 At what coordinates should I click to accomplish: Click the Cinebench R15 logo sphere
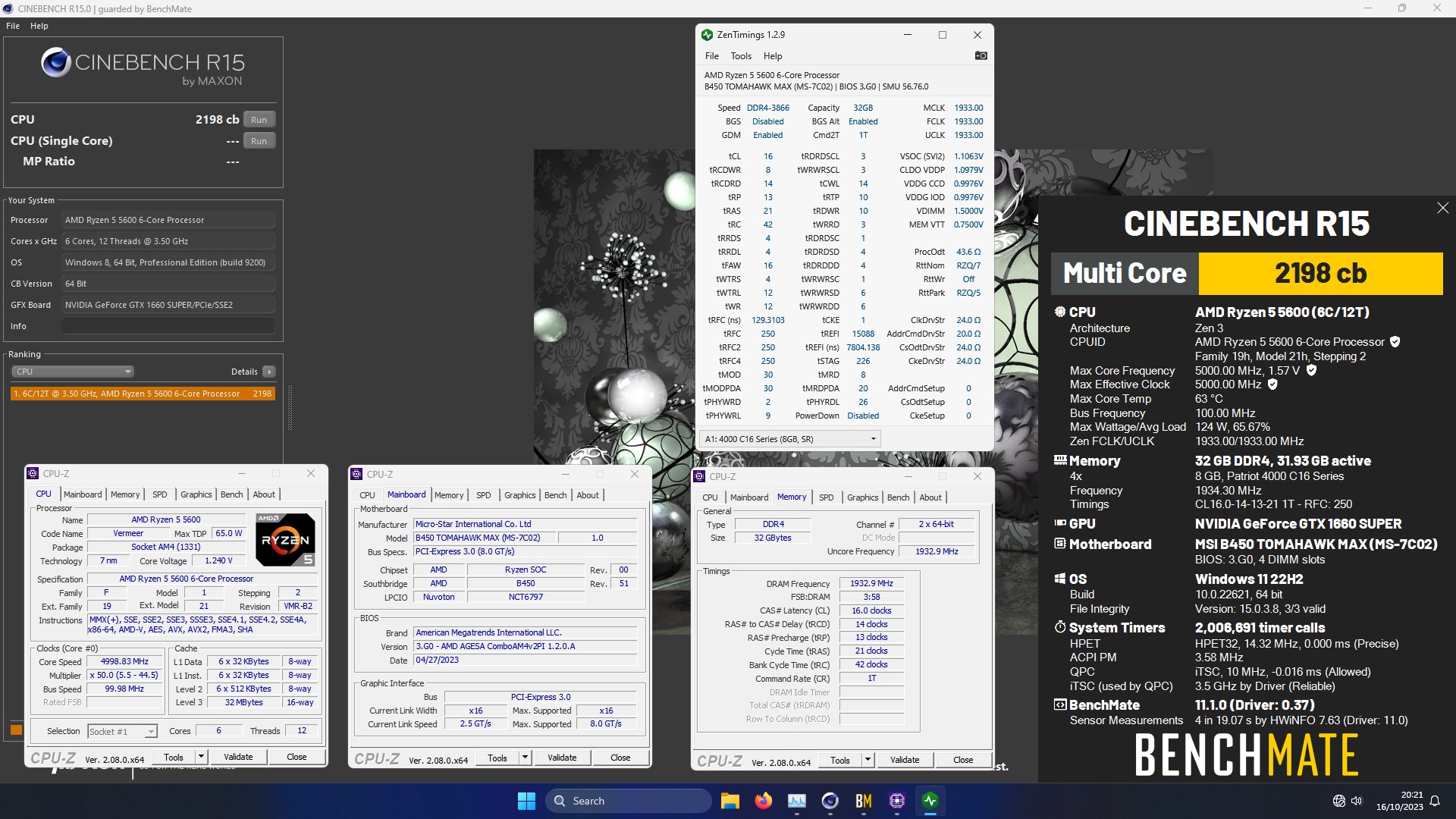[56, 62]
